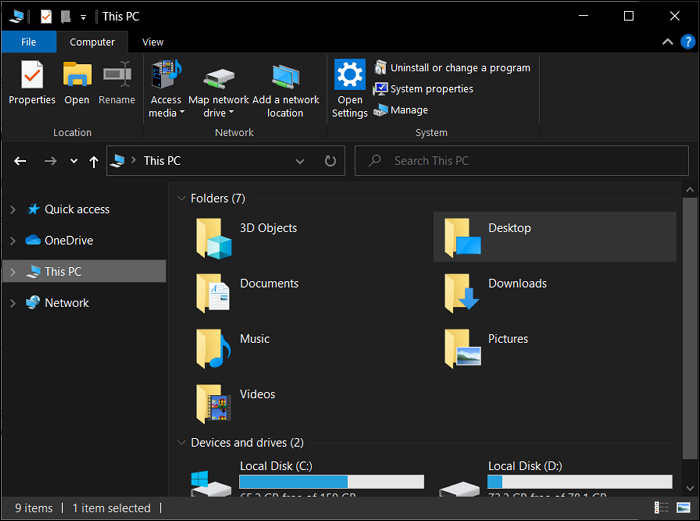Click the scrollbar down arrow
Screen dimensions: 700x521
point(690,488)
